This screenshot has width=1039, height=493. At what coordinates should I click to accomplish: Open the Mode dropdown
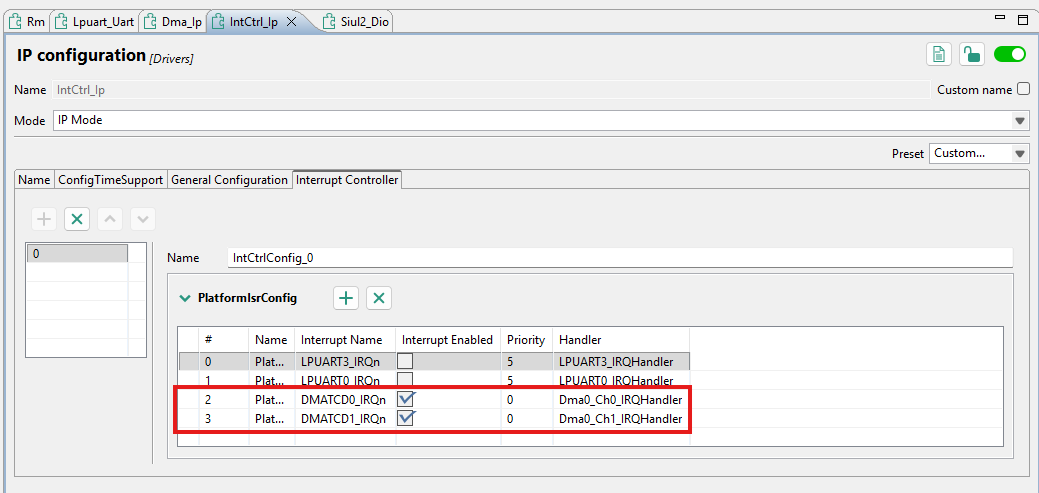[1019, 121]
